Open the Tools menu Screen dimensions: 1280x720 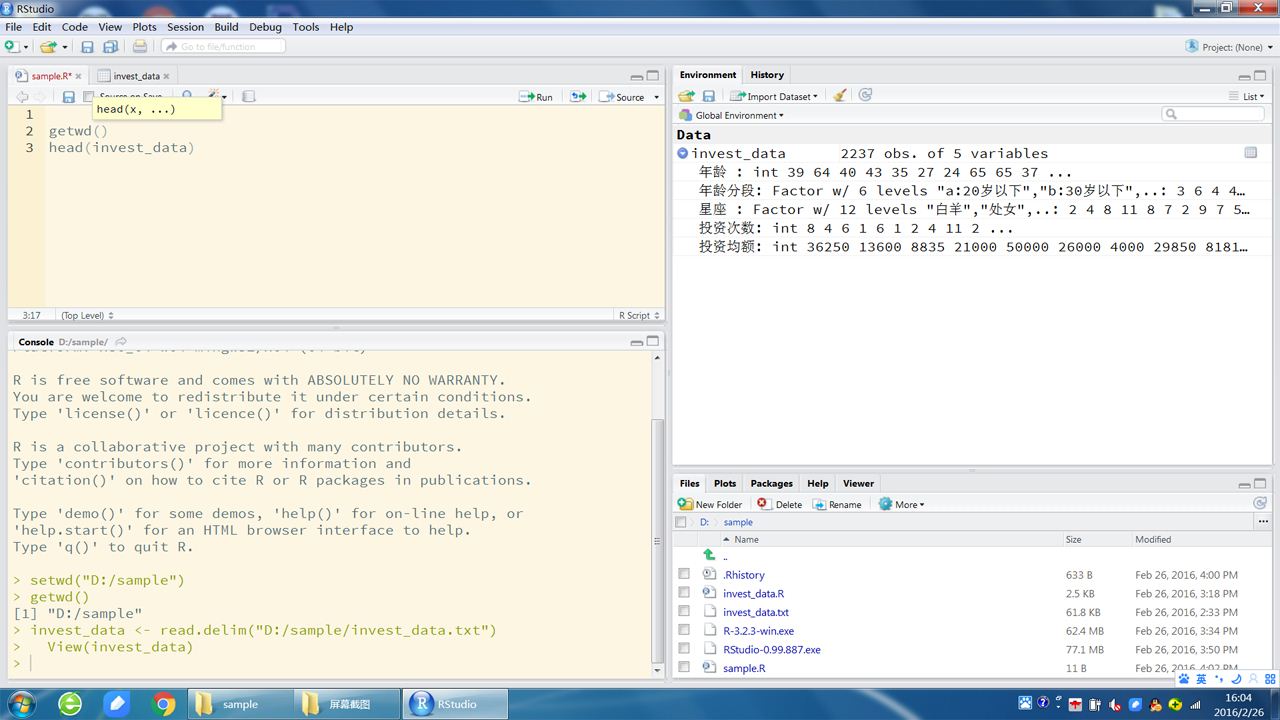[306, 27]
